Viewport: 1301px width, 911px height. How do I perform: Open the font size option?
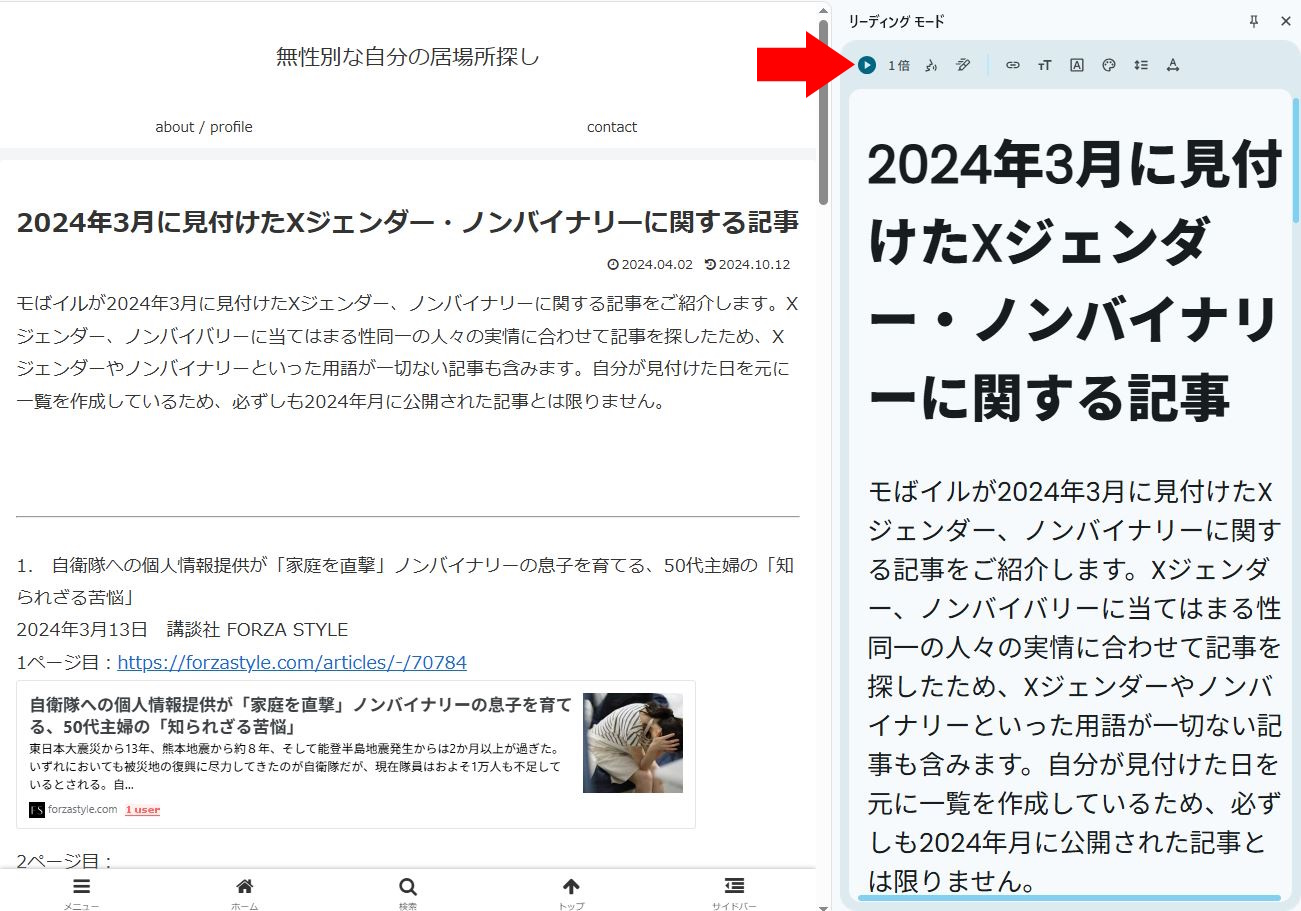pyautogui.click(x=1044, y=65)
